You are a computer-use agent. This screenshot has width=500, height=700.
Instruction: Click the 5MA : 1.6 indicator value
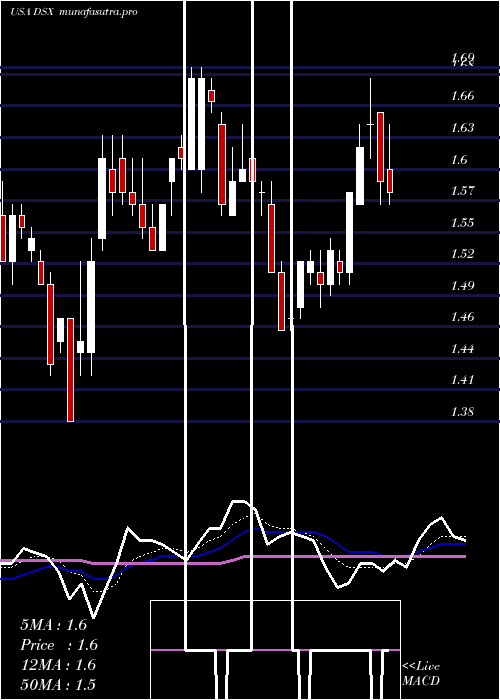54,625
